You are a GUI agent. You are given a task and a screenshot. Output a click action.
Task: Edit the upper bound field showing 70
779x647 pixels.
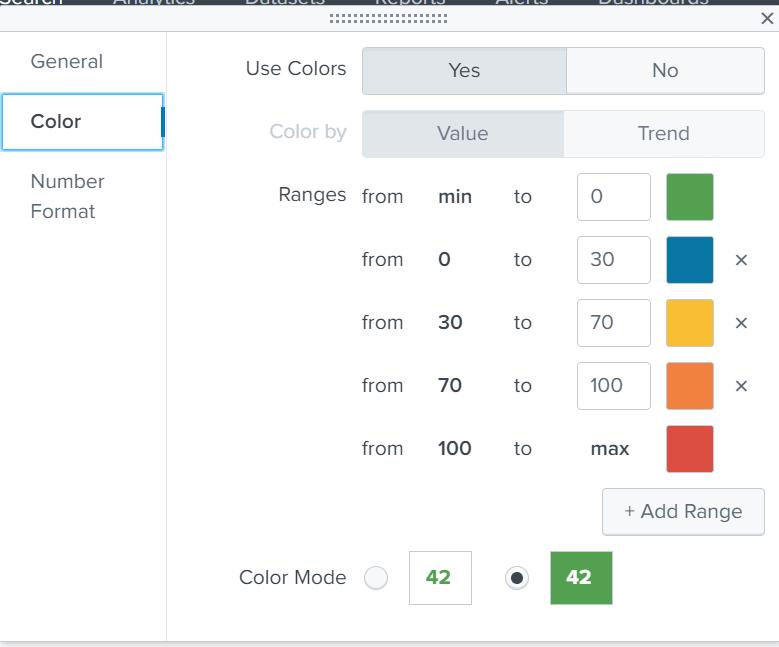pyautogui.click(x=614, y=323)
